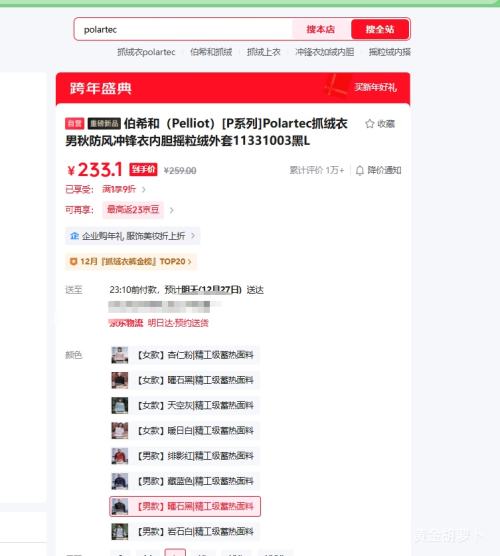The height and width of the screenshot is (556, 500).
Task: Click the 12月 TOP20 ranking badge icon
Action: (73, 262)
